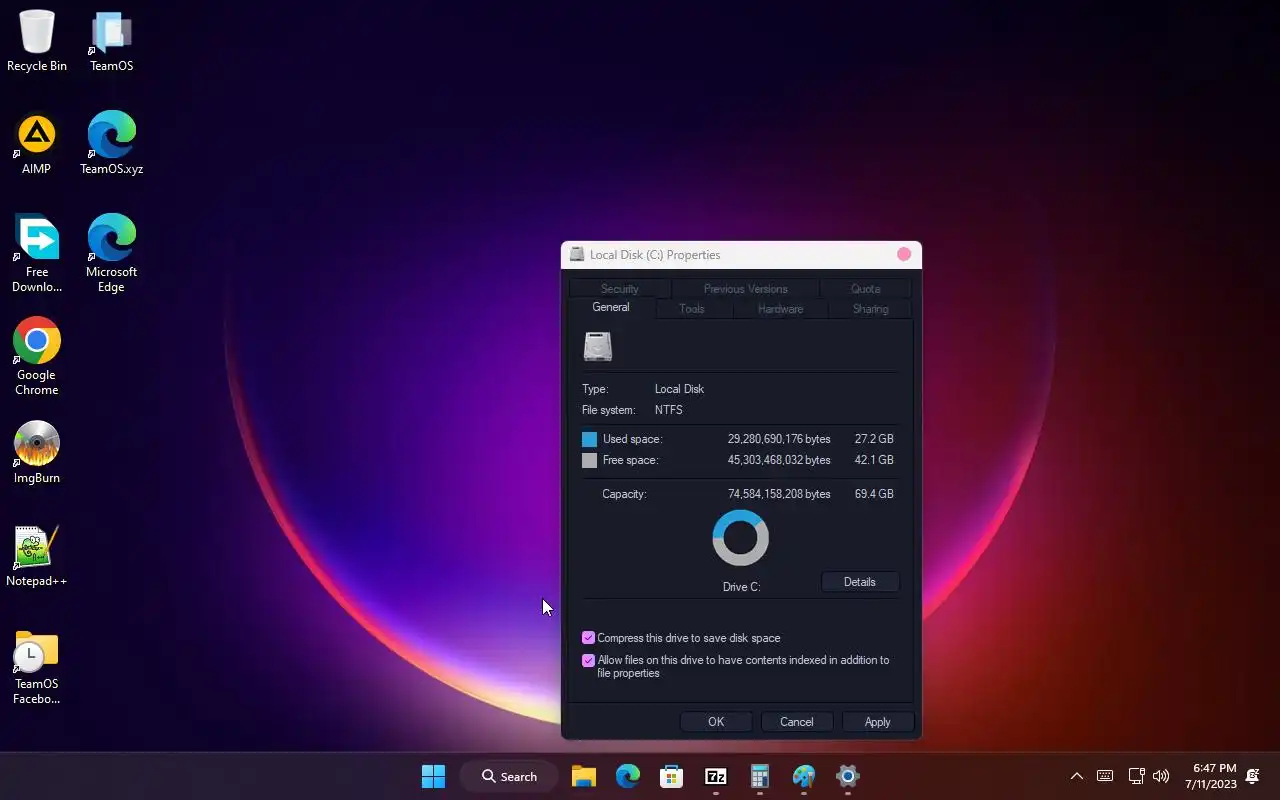Switch to the Security tab
Viewport: 1280px width, 800px height.
click(x=620, y=289)
